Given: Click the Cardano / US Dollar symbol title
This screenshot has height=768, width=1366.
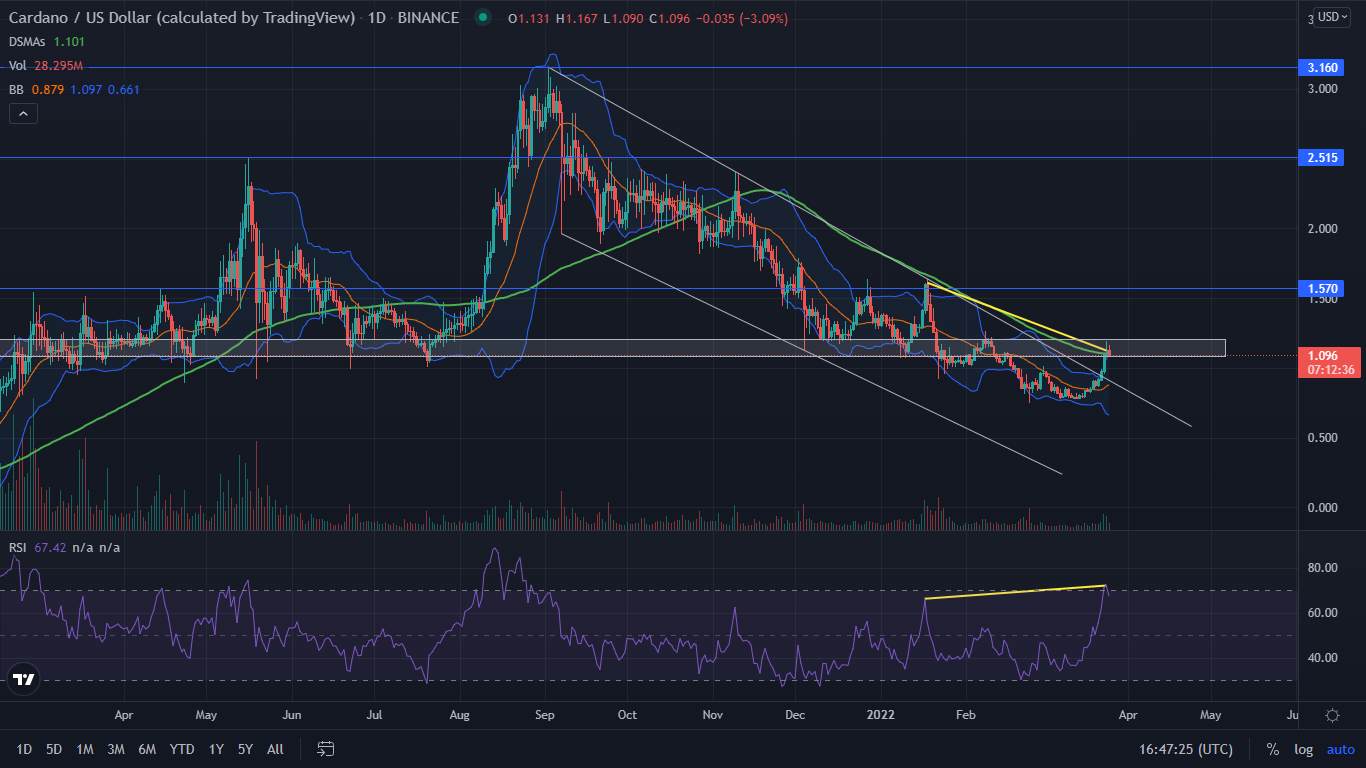Looking at the screenshot, I should pyautogui.click(x=182, y=18).
